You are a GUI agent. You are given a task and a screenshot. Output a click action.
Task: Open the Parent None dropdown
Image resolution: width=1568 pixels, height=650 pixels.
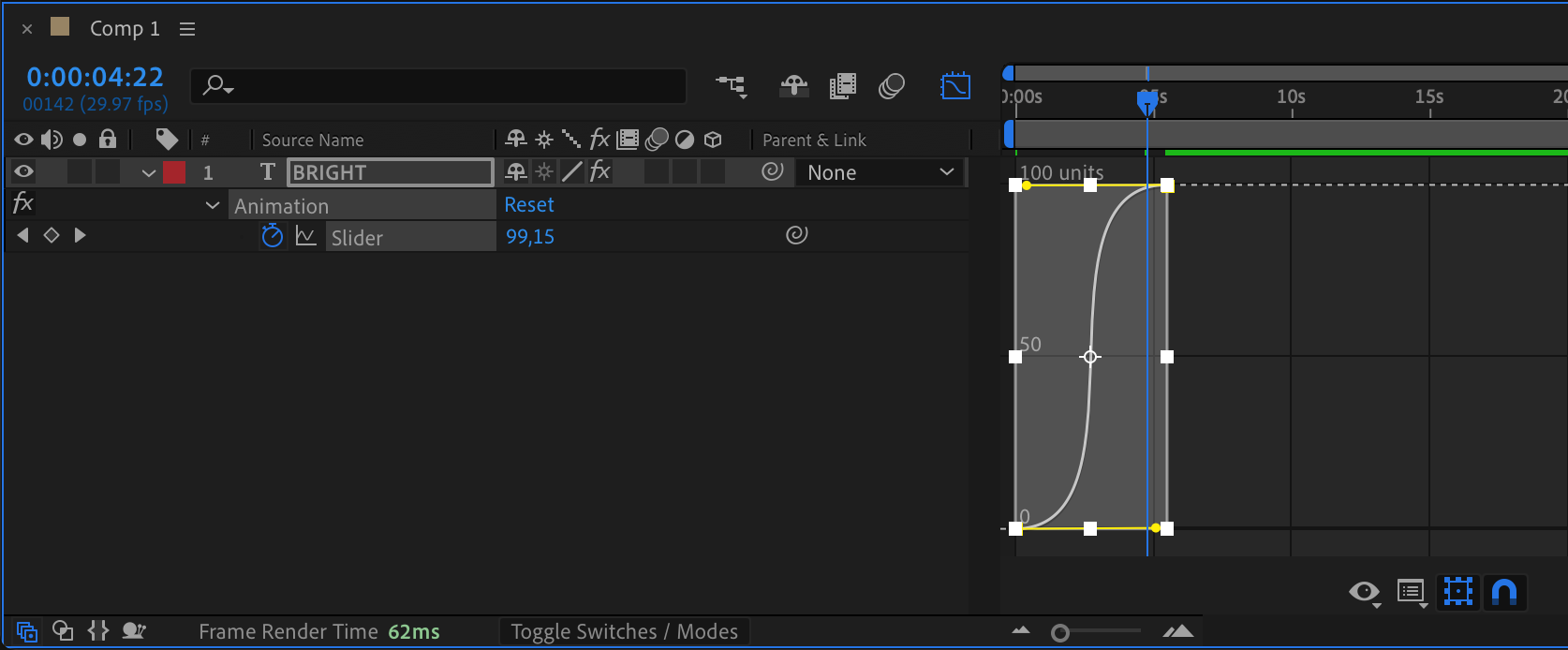click(x=880, y=172)
